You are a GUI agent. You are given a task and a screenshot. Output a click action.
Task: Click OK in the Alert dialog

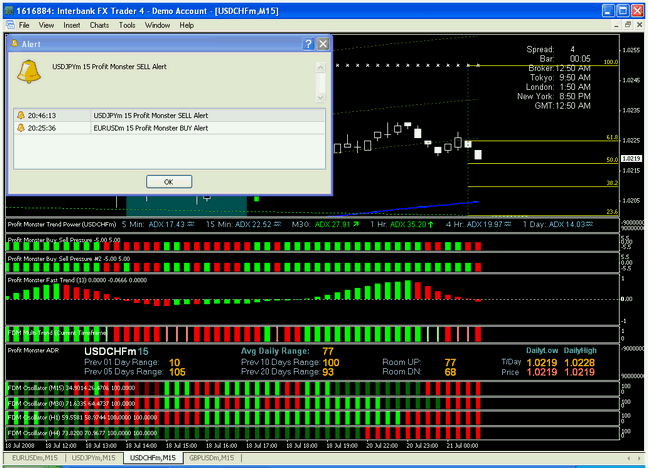pos(169,181)
